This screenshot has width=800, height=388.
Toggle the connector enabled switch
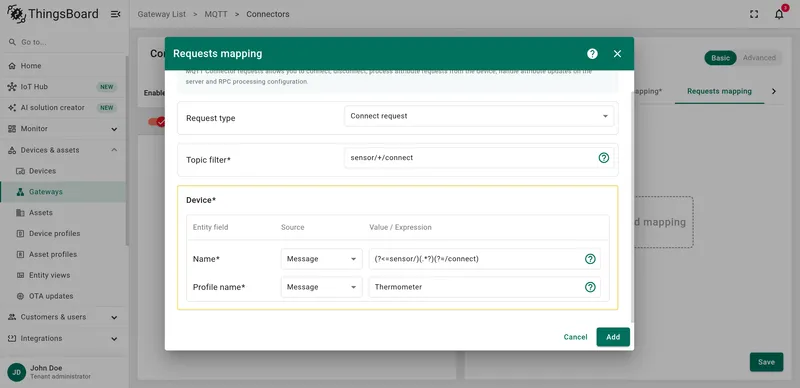(x=157, y=122)
